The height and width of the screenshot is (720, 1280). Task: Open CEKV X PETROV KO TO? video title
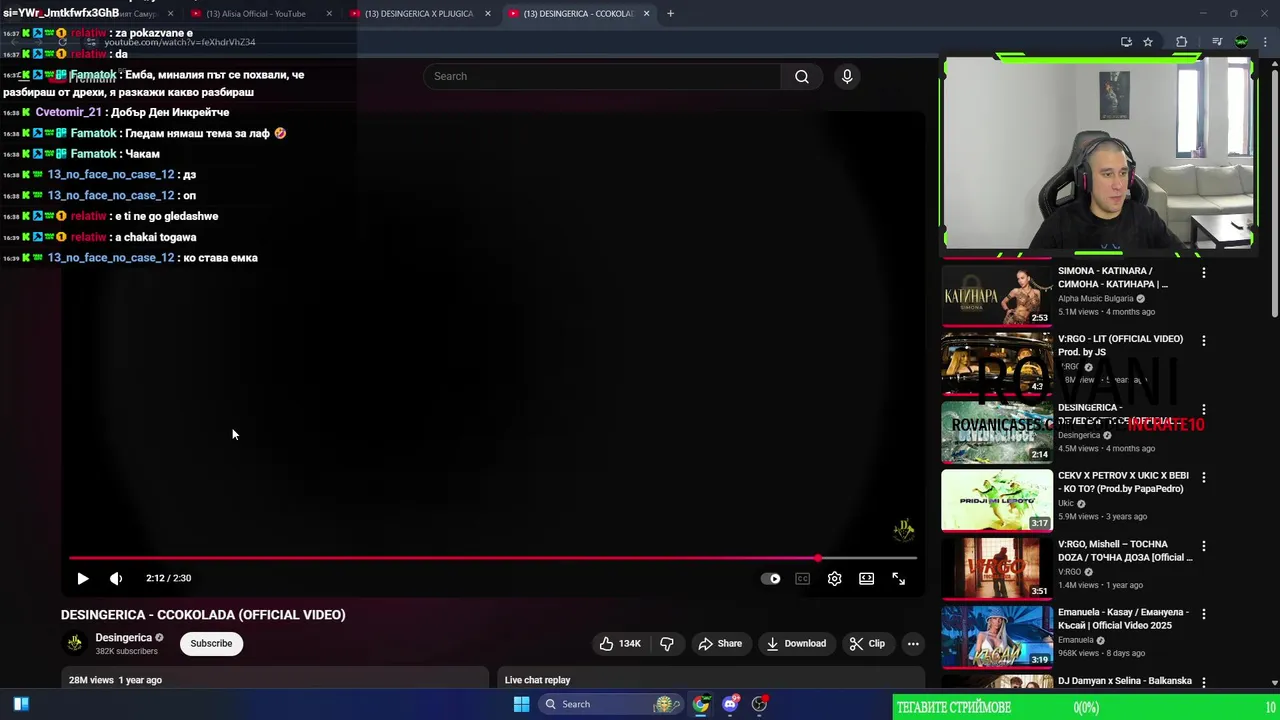coord(1123,482)
